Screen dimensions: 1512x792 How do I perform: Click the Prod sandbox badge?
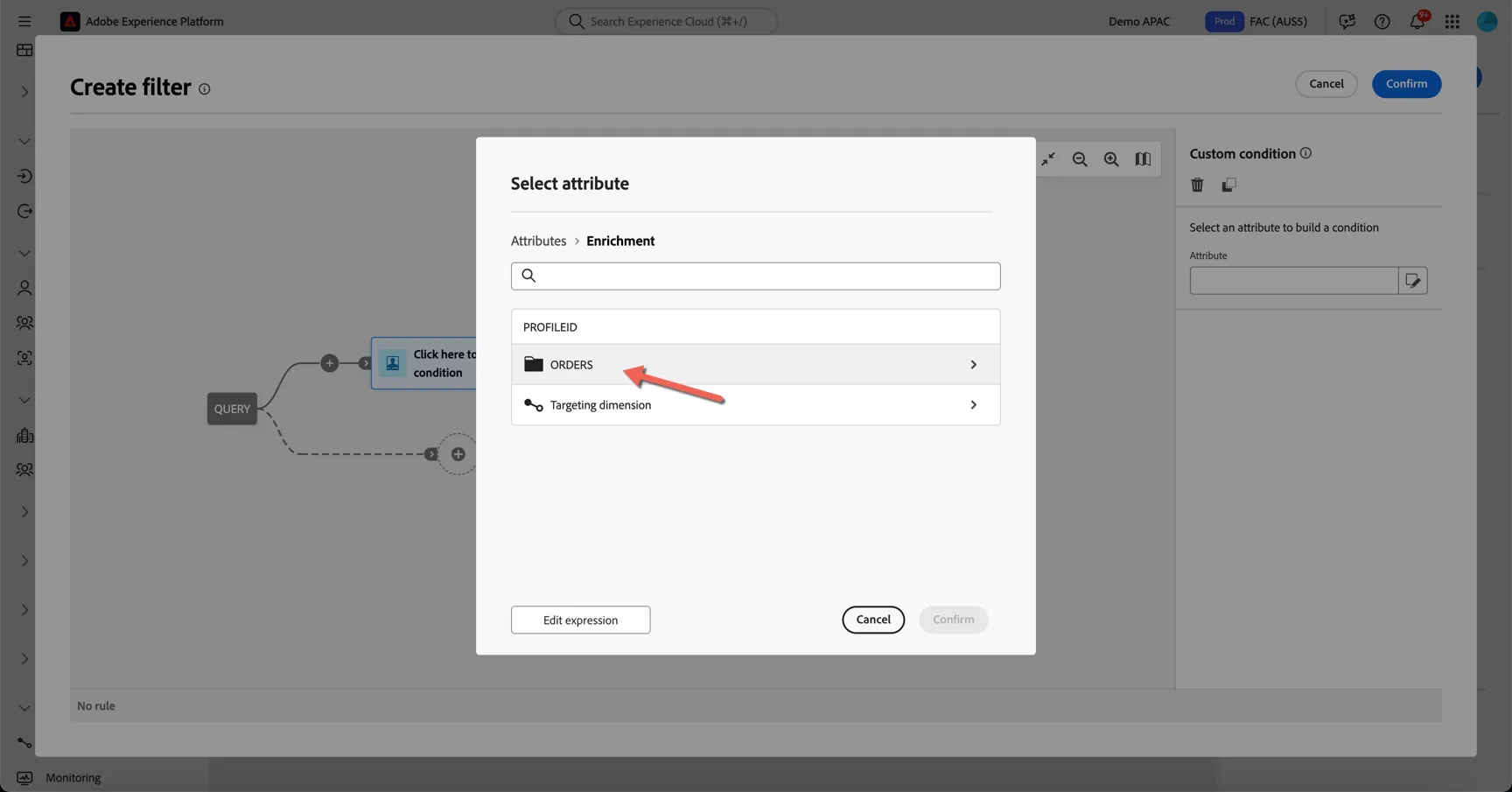pos(1224,21)
